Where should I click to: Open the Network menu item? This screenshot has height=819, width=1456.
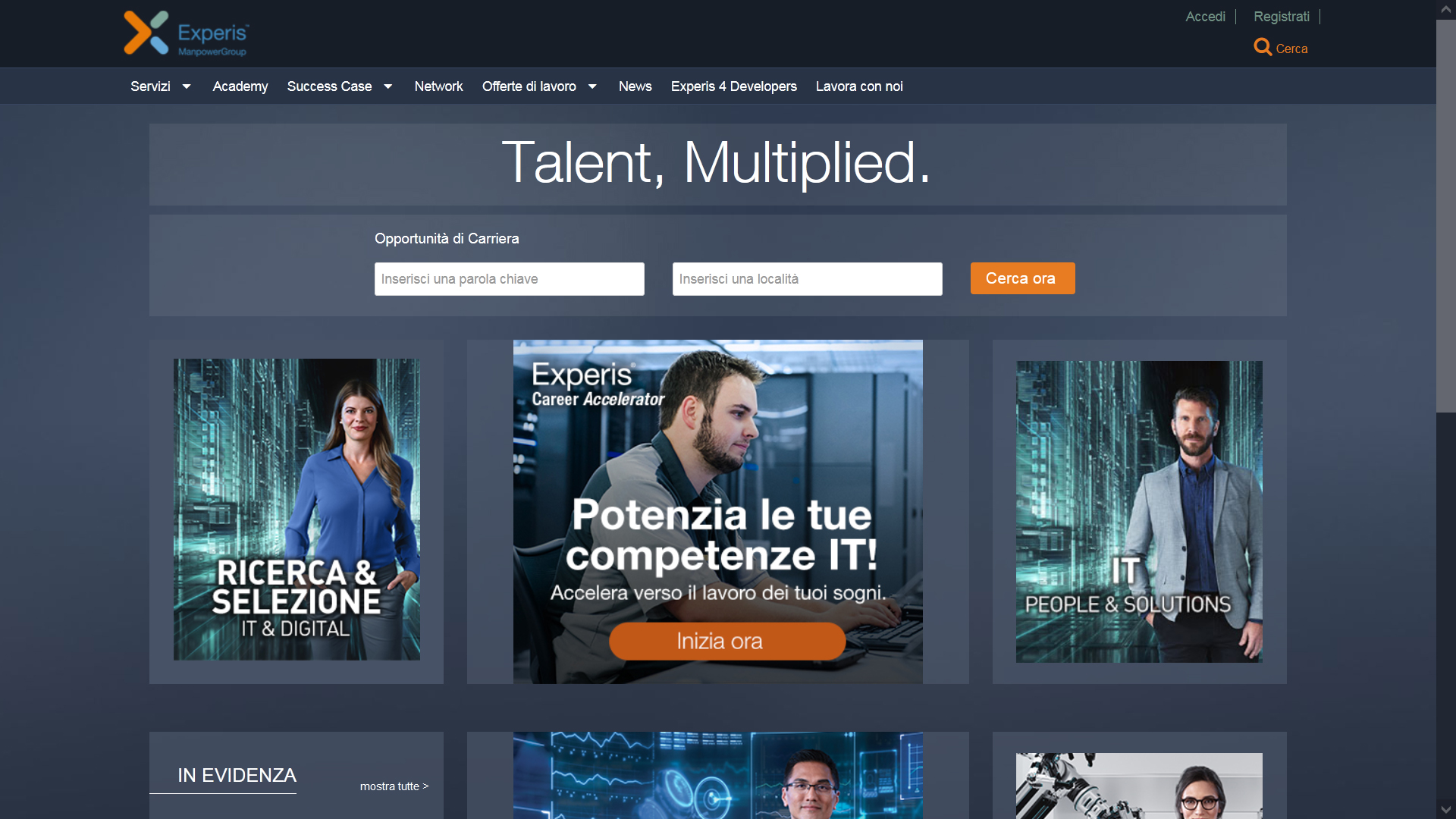pos(438,86)
